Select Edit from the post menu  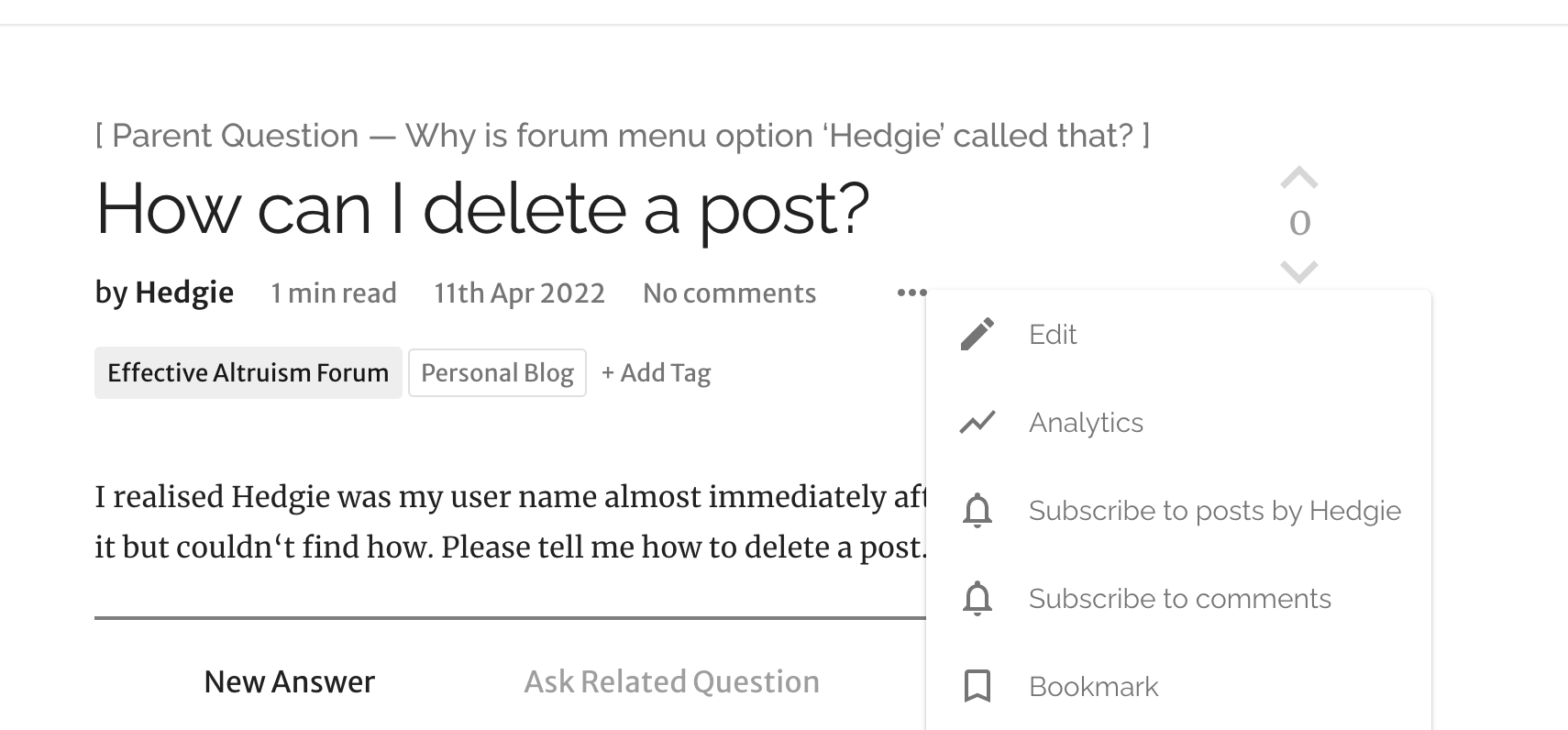tap(1053, 335)
